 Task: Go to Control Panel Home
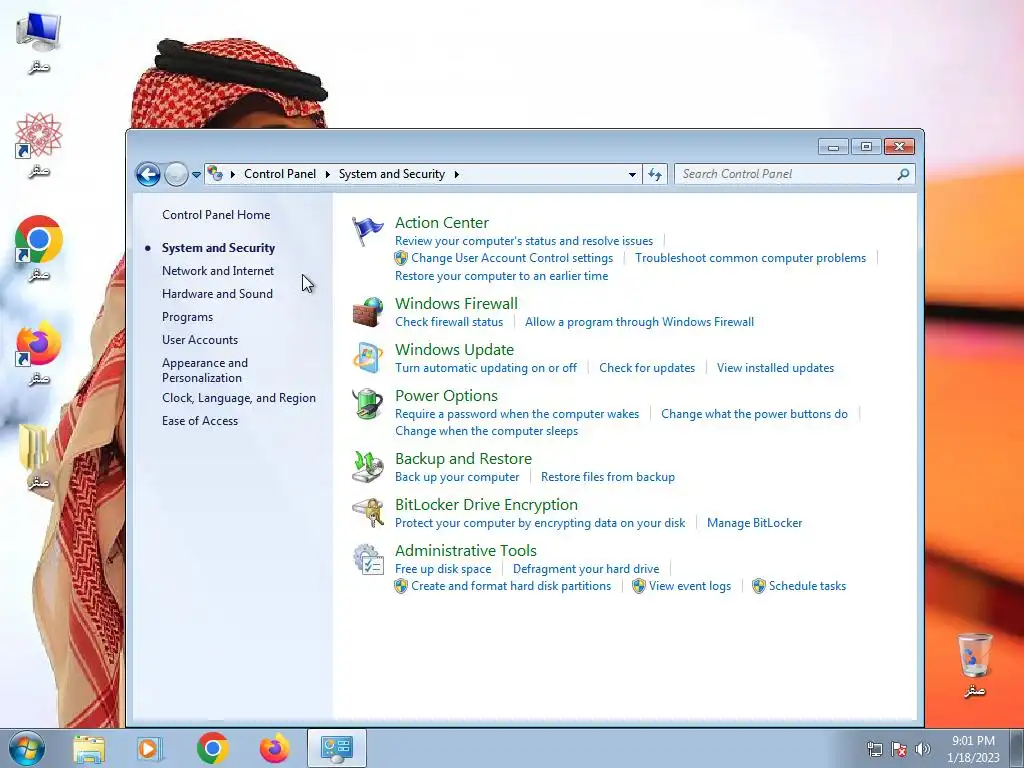pyautogui.click(x=216, y=215)
